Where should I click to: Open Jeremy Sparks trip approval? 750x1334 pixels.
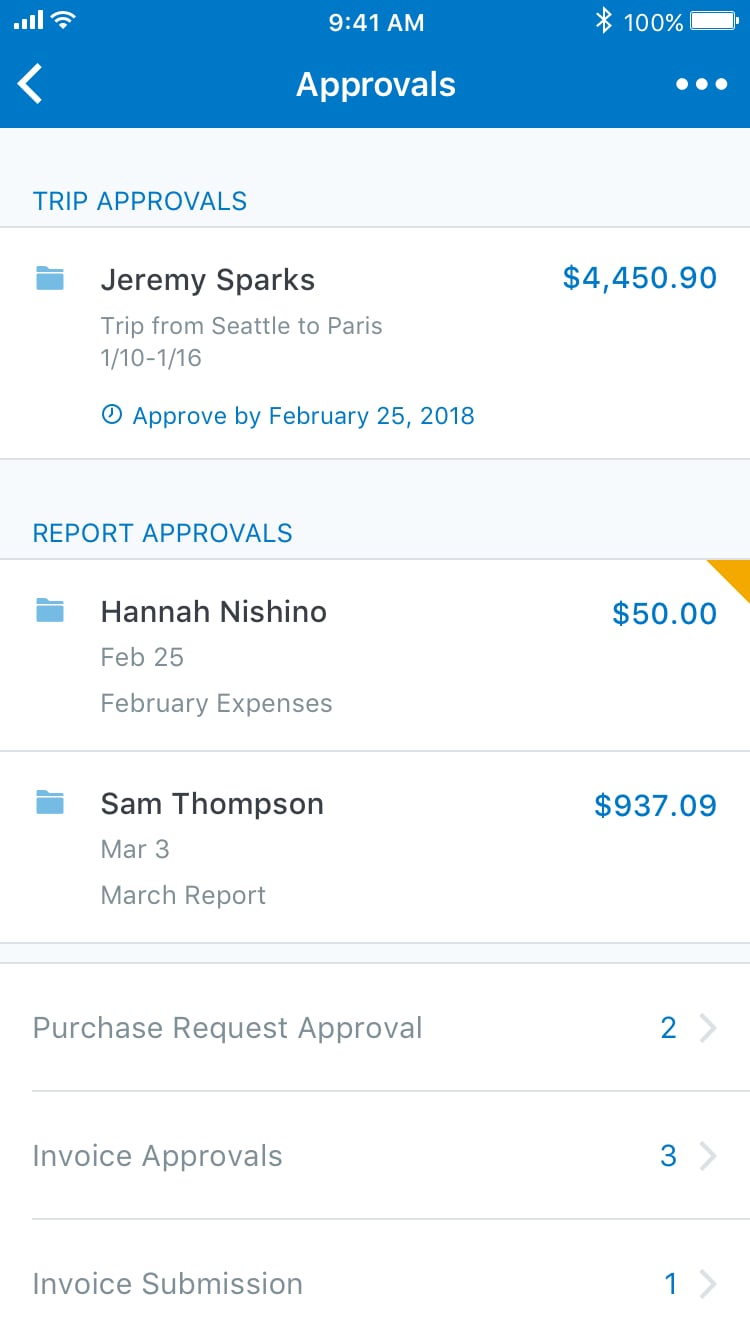pyautogui.click(x=208, y=280)
